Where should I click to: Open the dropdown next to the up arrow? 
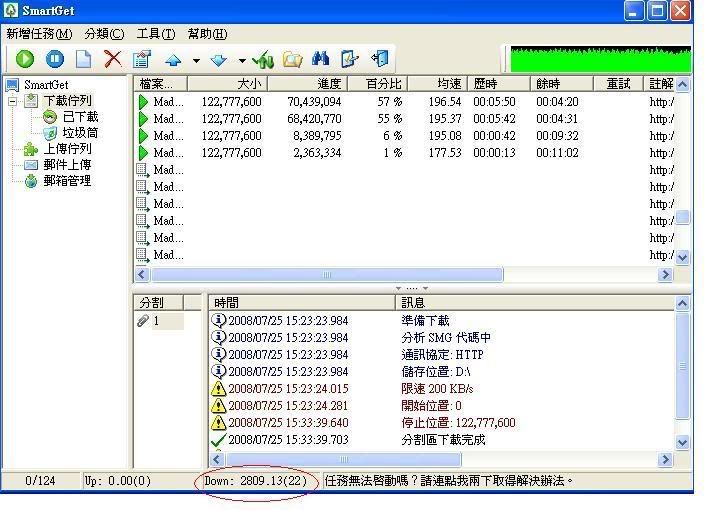196,60
